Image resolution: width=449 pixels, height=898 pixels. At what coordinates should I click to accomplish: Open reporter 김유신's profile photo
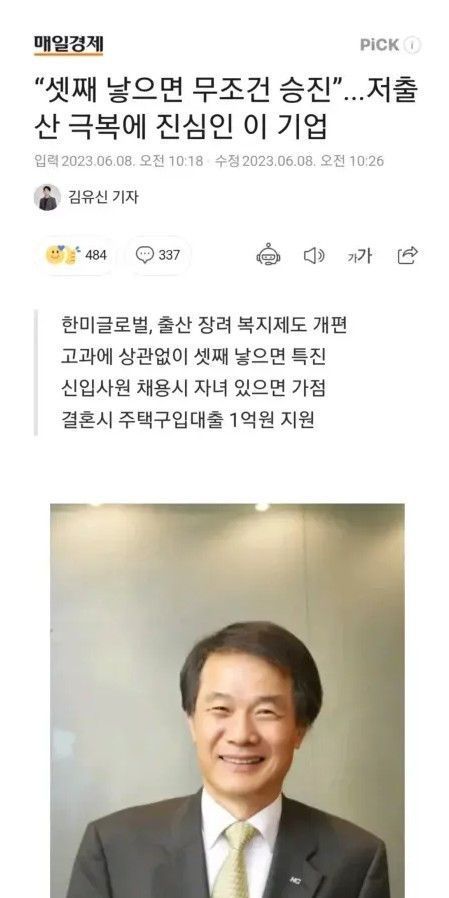point(47,197)
